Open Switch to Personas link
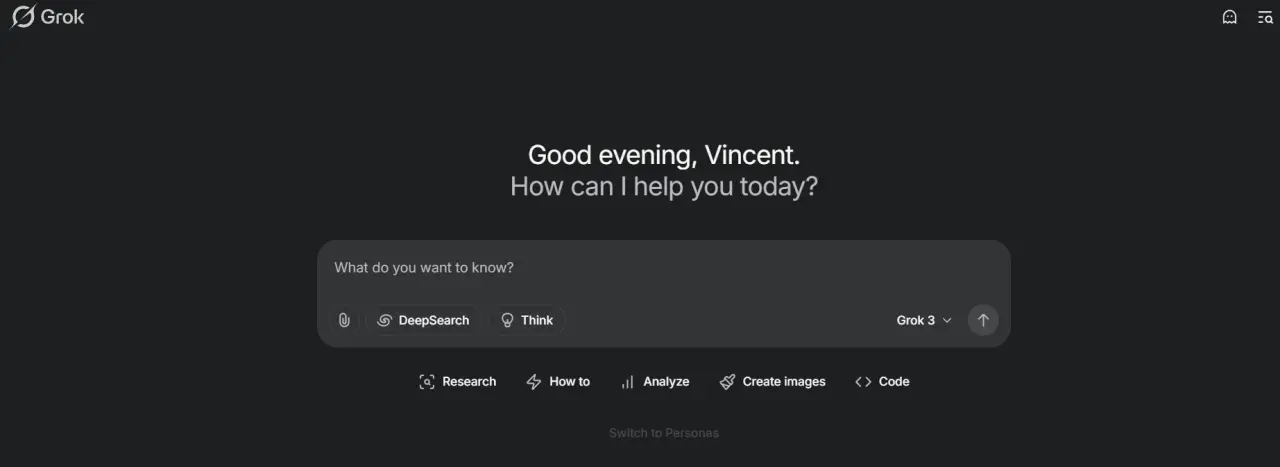Image resolution: width=1280 pixels, height=467 pixels. pos(664,433)
